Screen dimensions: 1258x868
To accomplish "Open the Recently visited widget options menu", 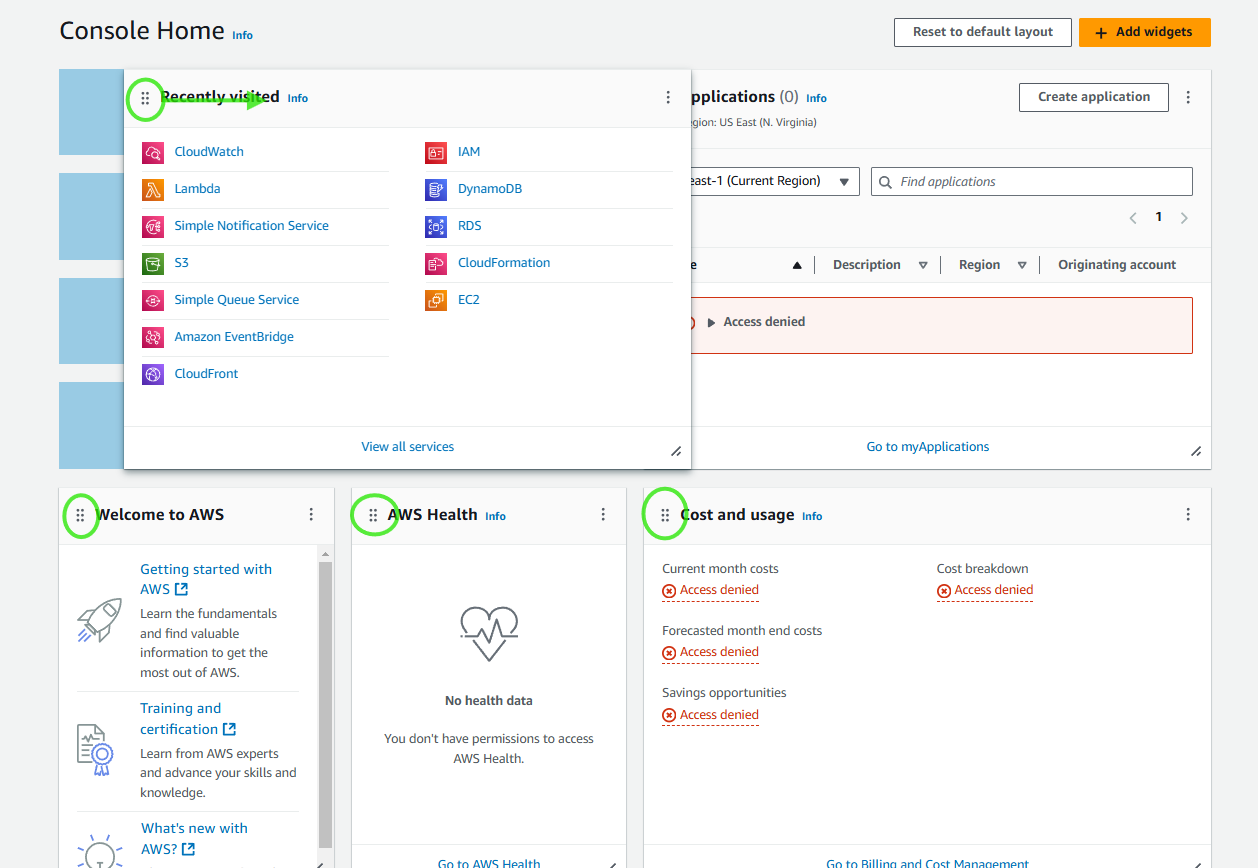I will pyautogui.click(x=668, y=97).
